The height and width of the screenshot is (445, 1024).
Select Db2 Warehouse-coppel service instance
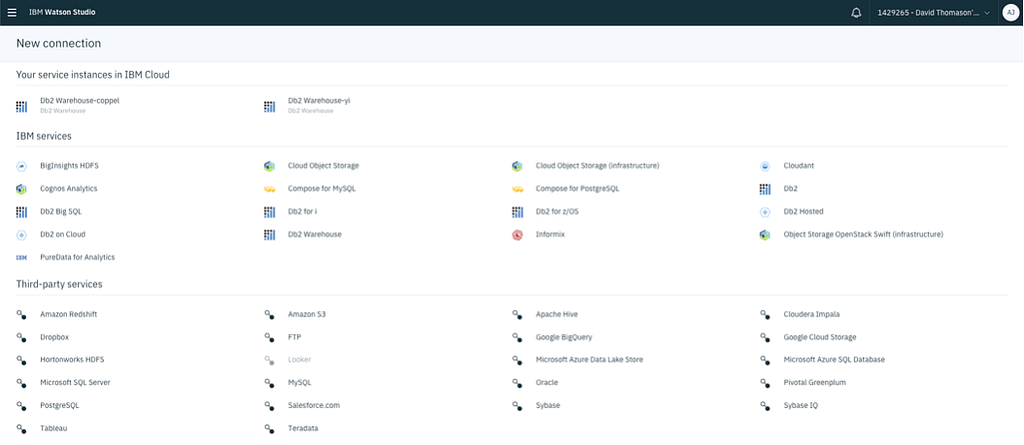80,101
